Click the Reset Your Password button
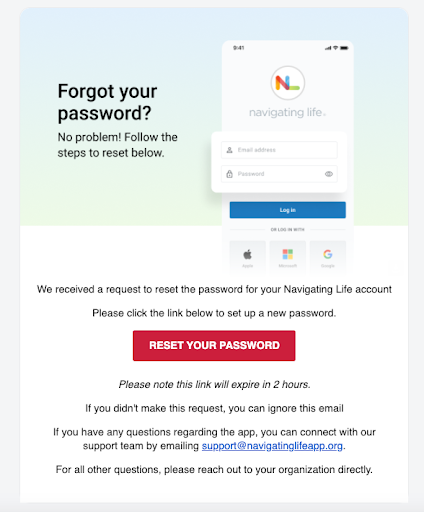This screenshot has width=424, height=512. [214, 346]
